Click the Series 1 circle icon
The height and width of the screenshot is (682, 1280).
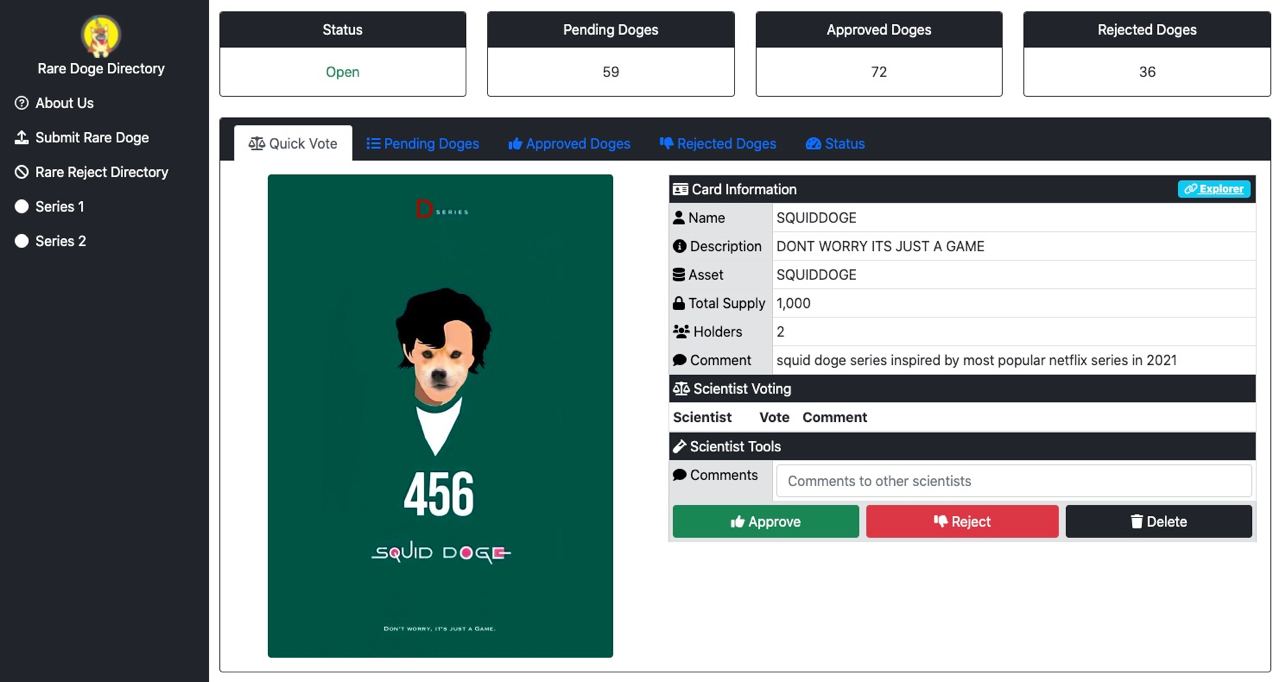coord(22,206)
